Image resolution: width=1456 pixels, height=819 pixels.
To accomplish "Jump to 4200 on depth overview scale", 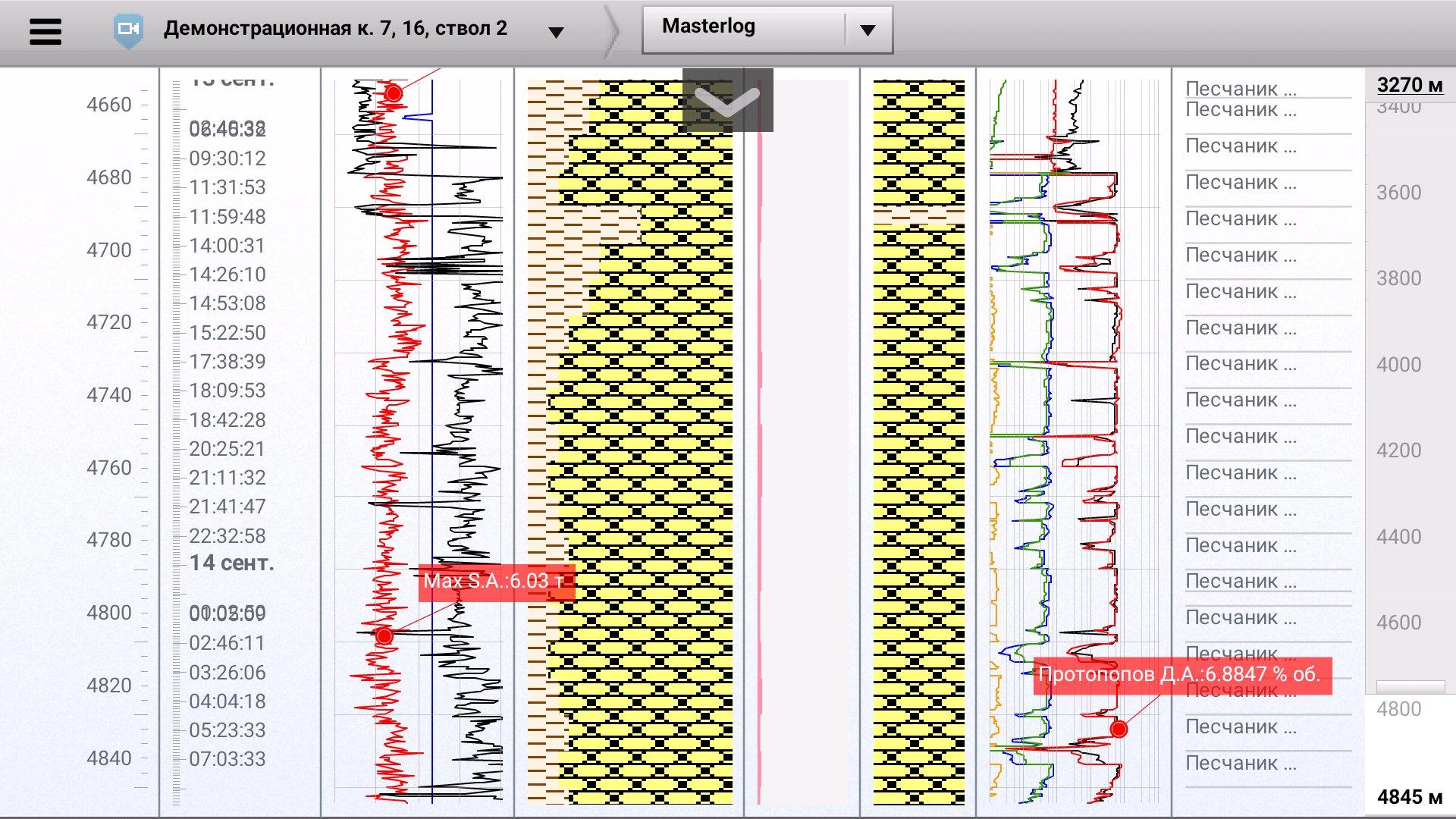I will (x=1398, y=450).
